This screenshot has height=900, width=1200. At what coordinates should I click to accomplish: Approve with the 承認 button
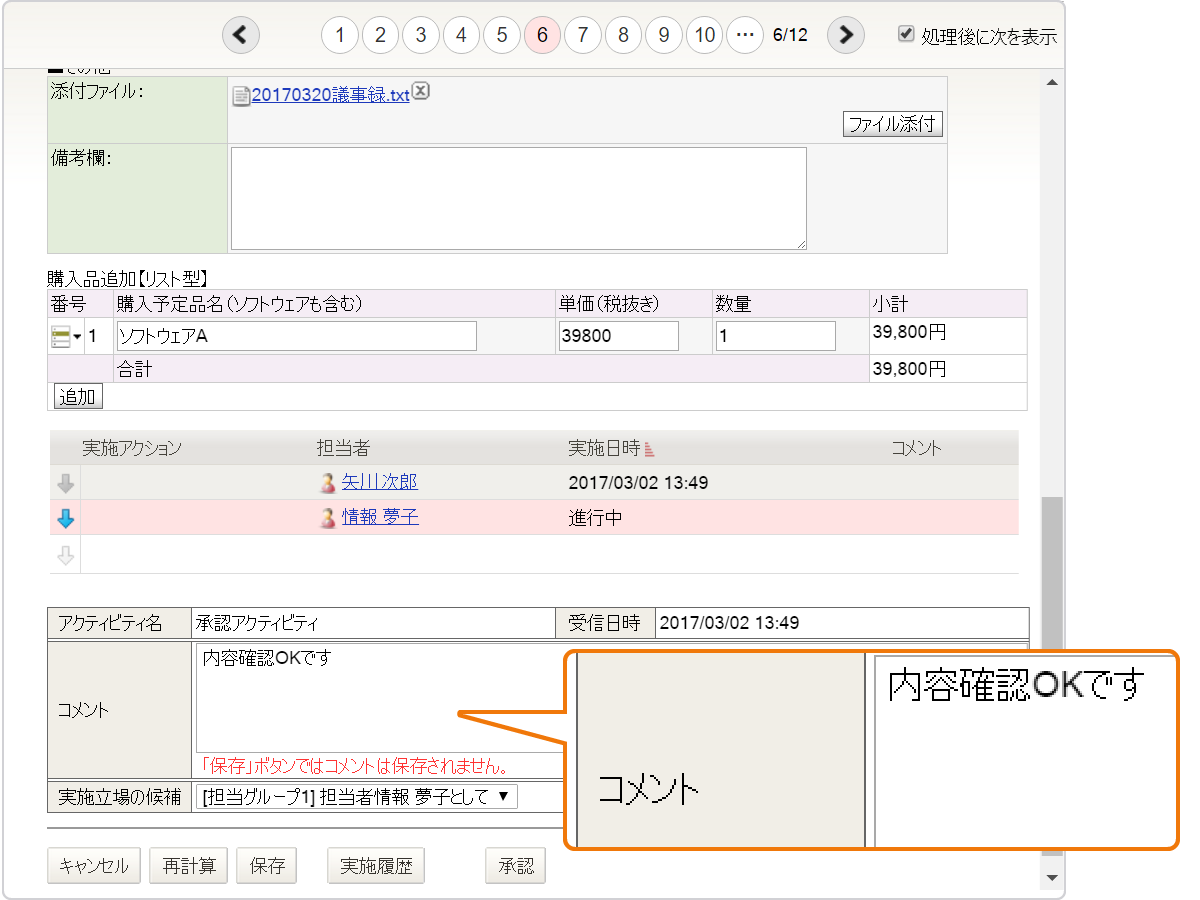pos(516,866)
